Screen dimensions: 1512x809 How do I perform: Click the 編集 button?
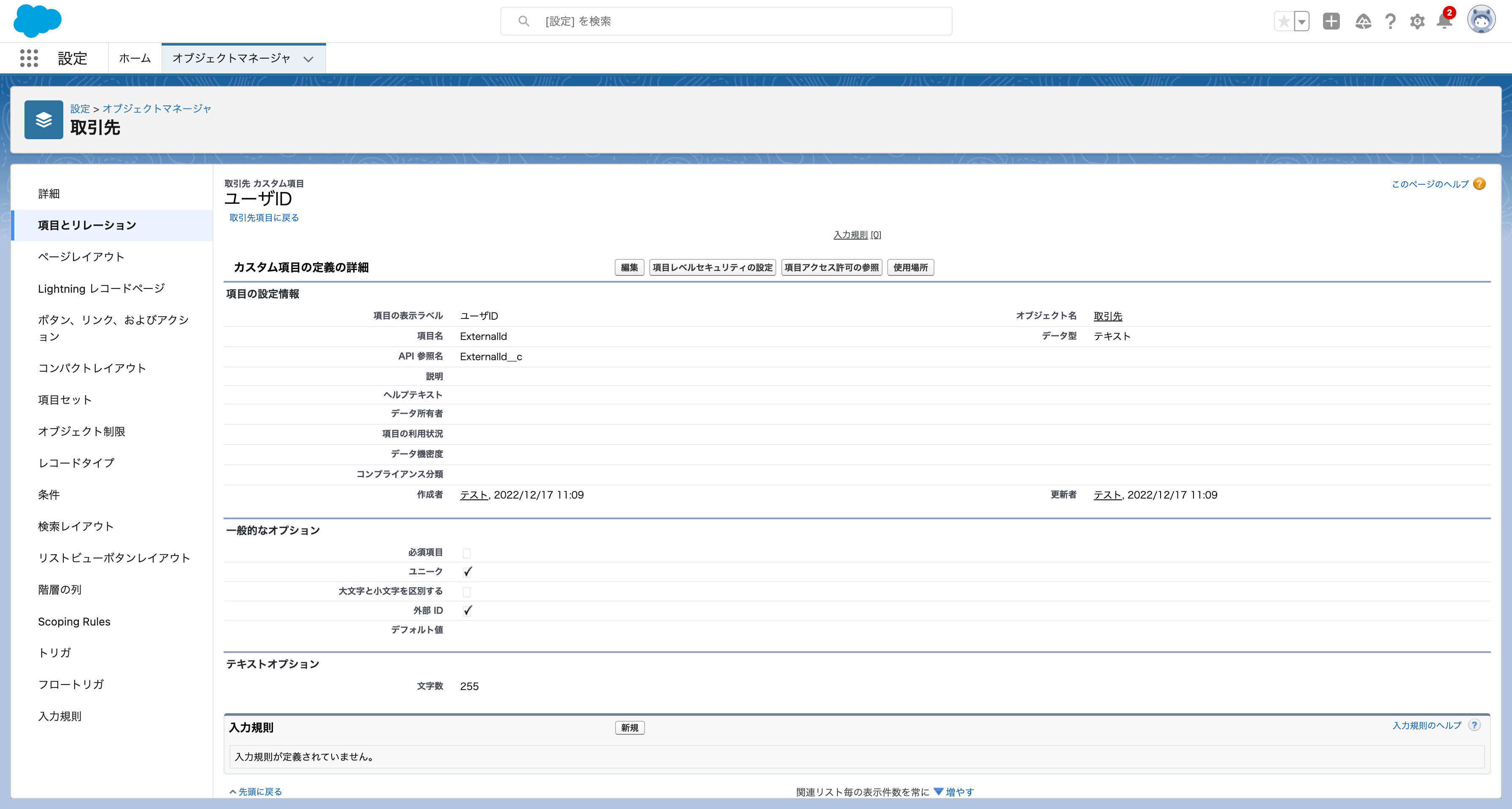629,267
